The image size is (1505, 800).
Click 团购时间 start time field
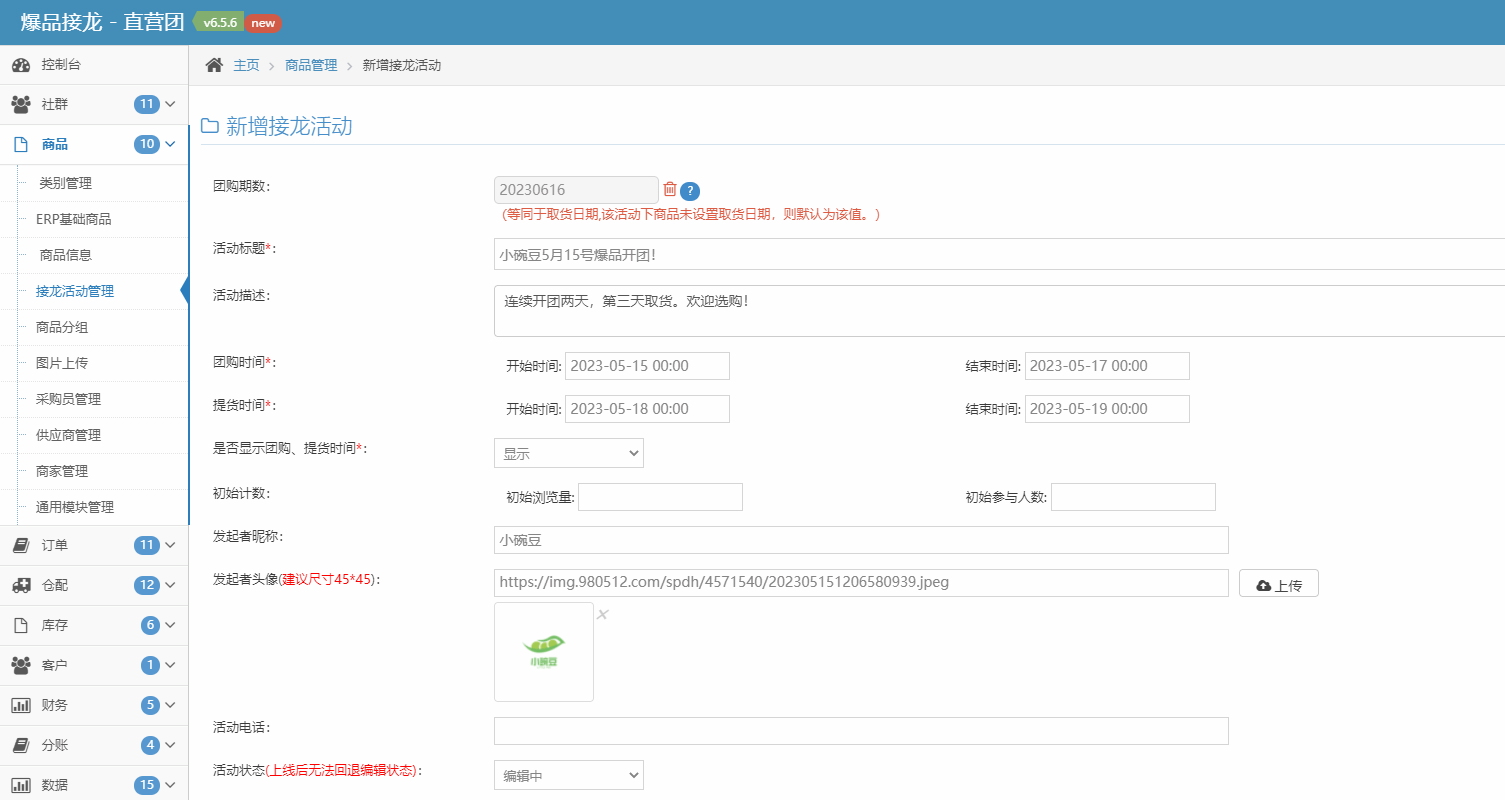pos(648,366)
